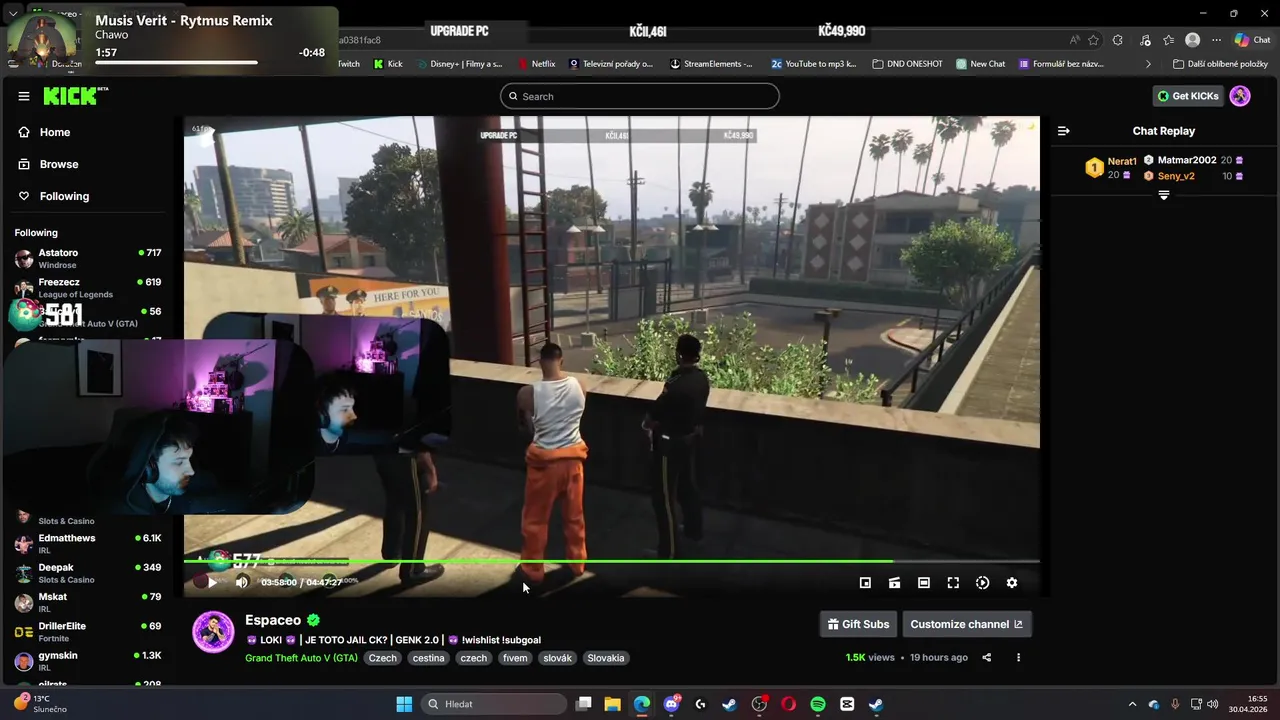The width and height of the screenshot is (1280, 720).
Task: Show hidden system tray icons
Action: coord(1132,704)
